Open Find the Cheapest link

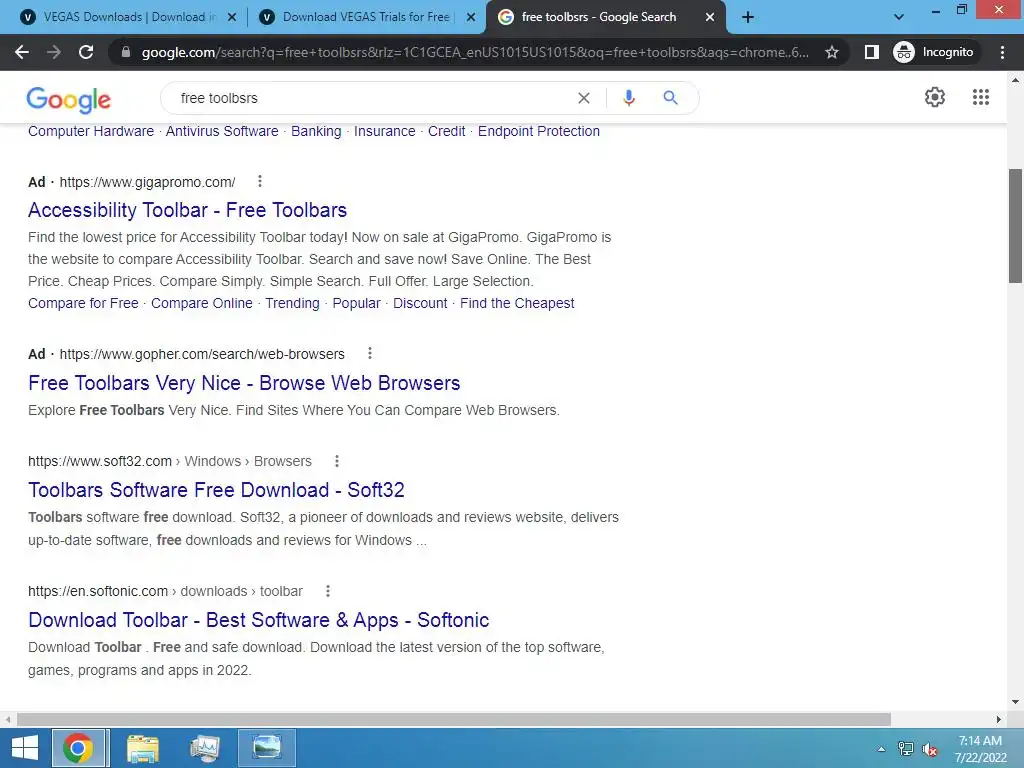coord(517,303)
